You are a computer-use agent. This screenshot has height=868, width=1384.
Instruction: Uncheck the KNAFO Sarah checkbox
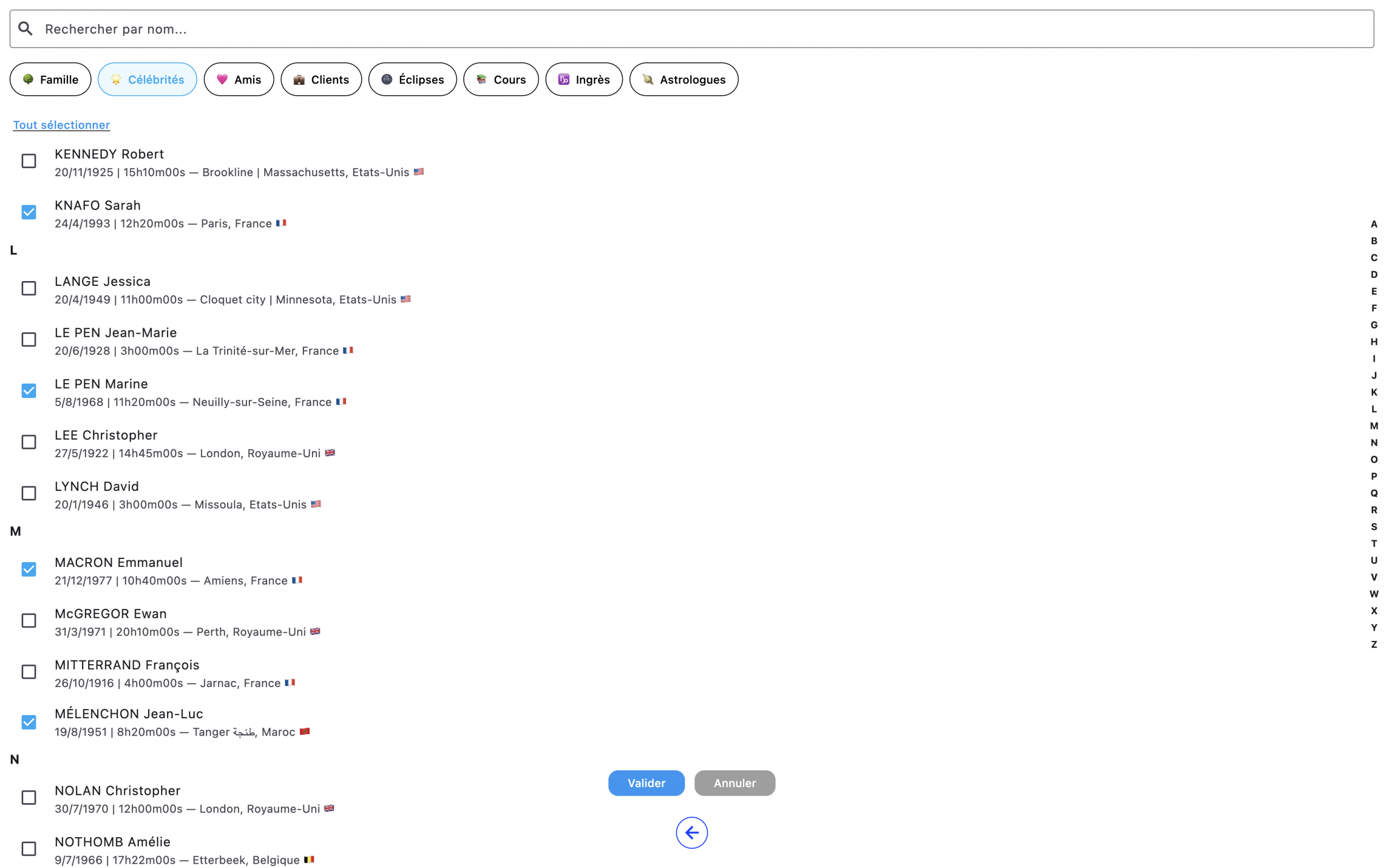[x=29, y=212]
